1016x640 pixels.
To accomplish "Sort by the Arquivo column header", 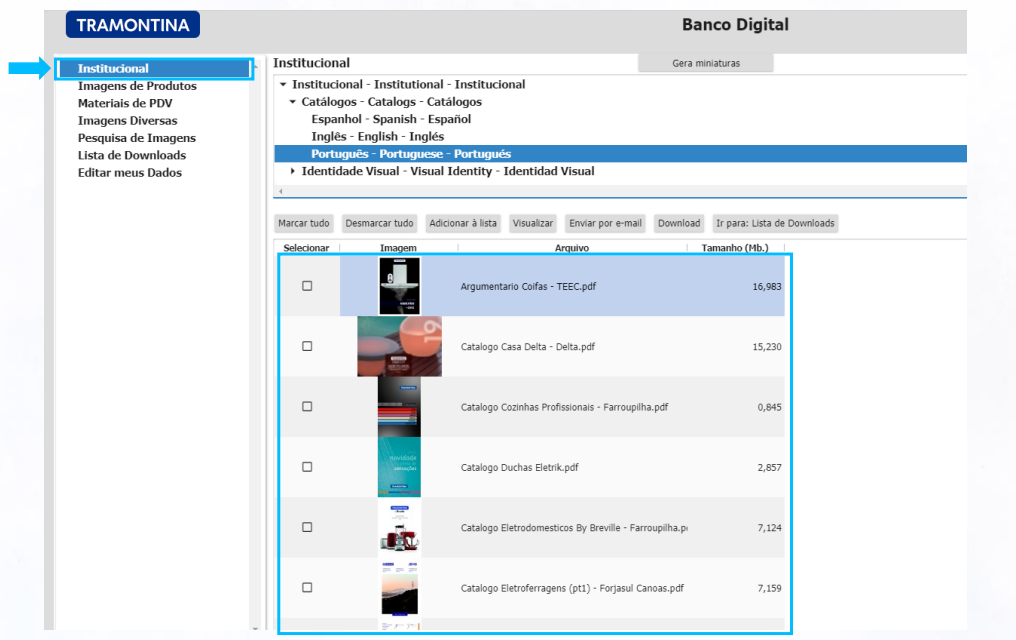I will click(572, 248).
